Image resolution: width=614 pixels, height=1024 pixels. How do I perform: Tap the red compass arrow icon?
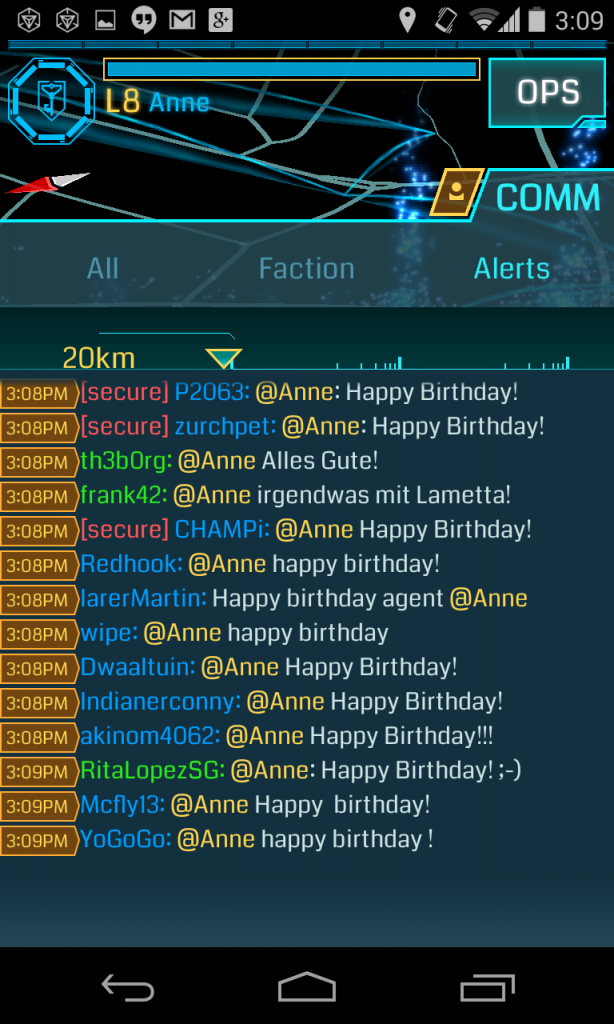coord(47,183)
